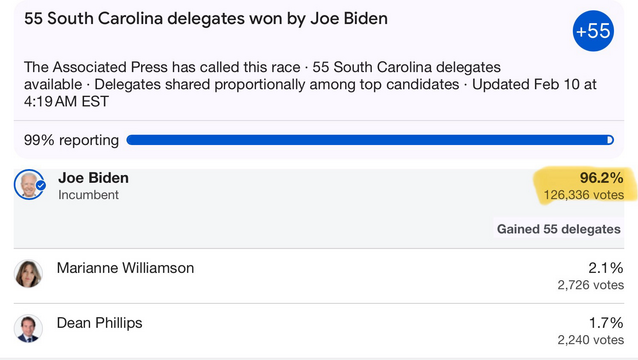Image resolution: width=638 pixels, height=360 pixels.
Task: Click the 2,240 votes count
Action: pyautogui.click(x=590, y=340)
